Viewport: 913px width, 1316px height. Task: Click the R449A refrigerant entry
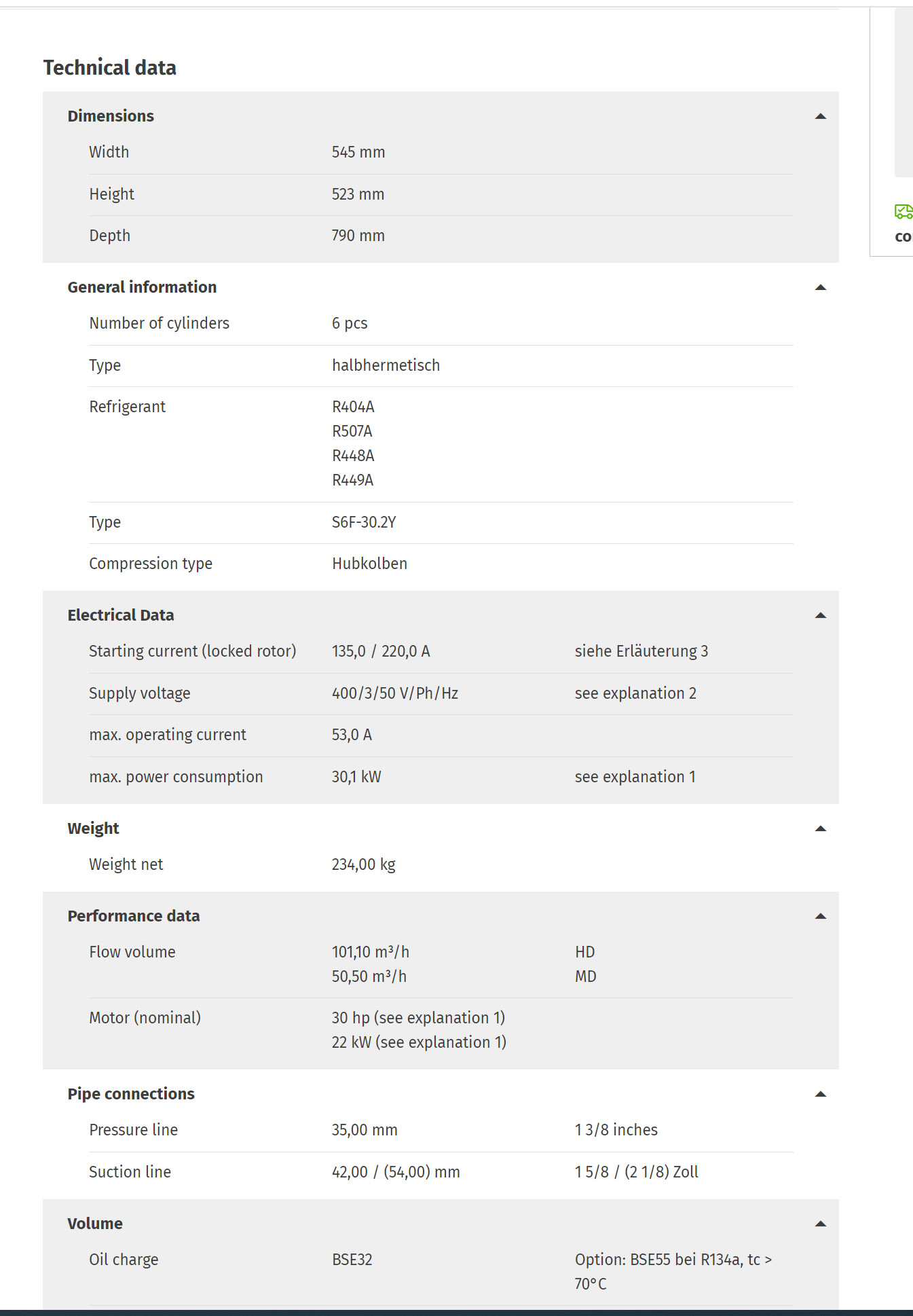pyautogui.click(x=352, y=480)
